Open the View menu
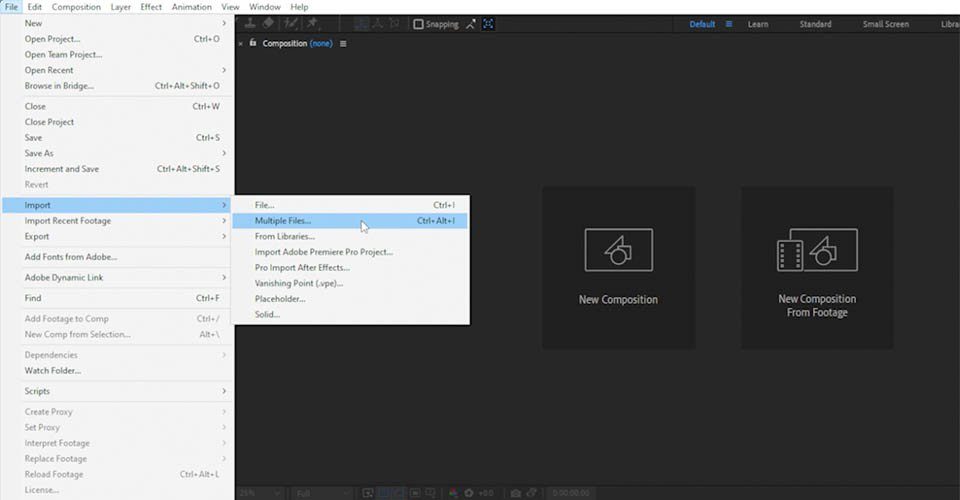The image size is (960, 500). (230, 7)
